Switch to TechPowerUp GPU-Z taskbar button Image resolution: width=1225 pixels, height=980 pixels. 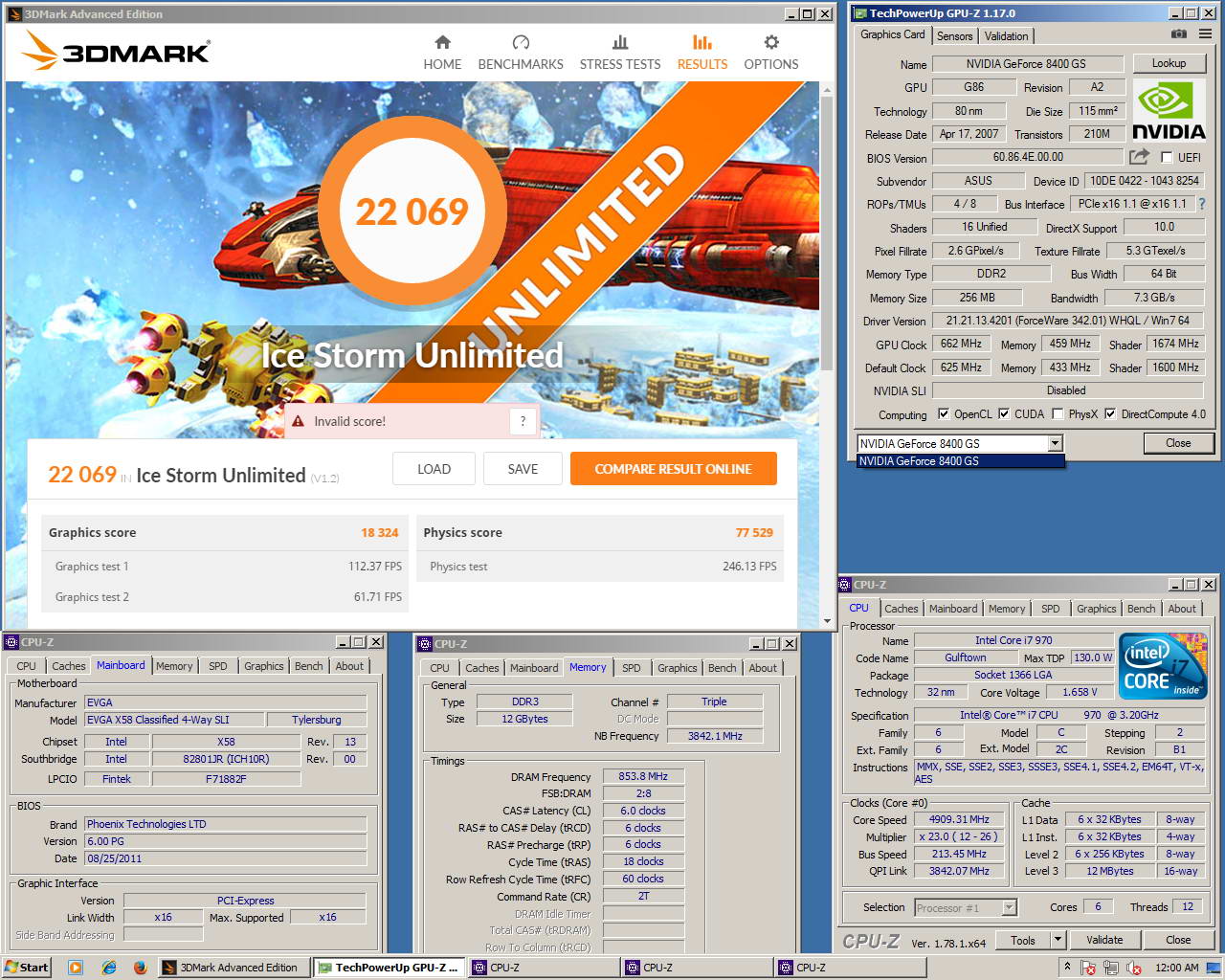click(389, 968)
